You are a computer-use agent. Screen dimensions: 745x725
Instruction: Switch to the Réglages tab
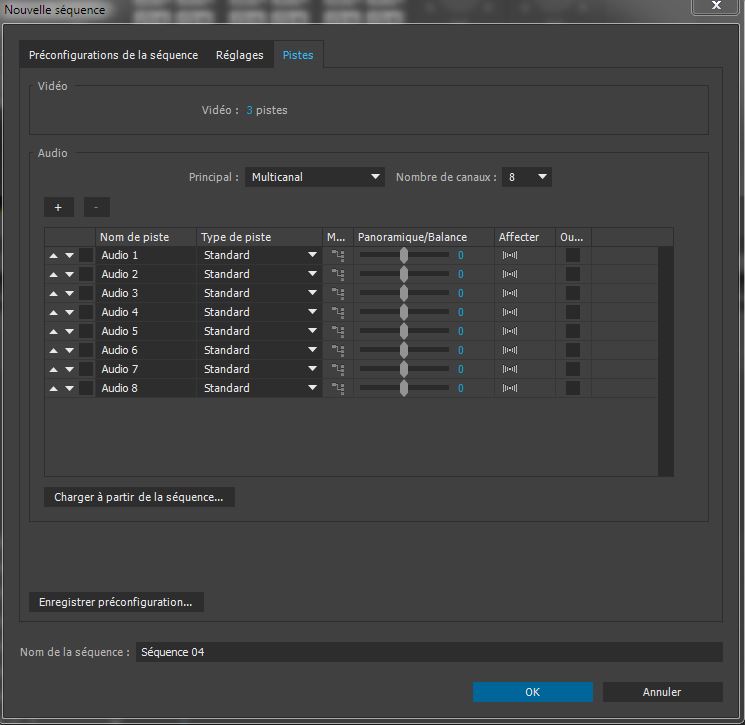[240, 55]
